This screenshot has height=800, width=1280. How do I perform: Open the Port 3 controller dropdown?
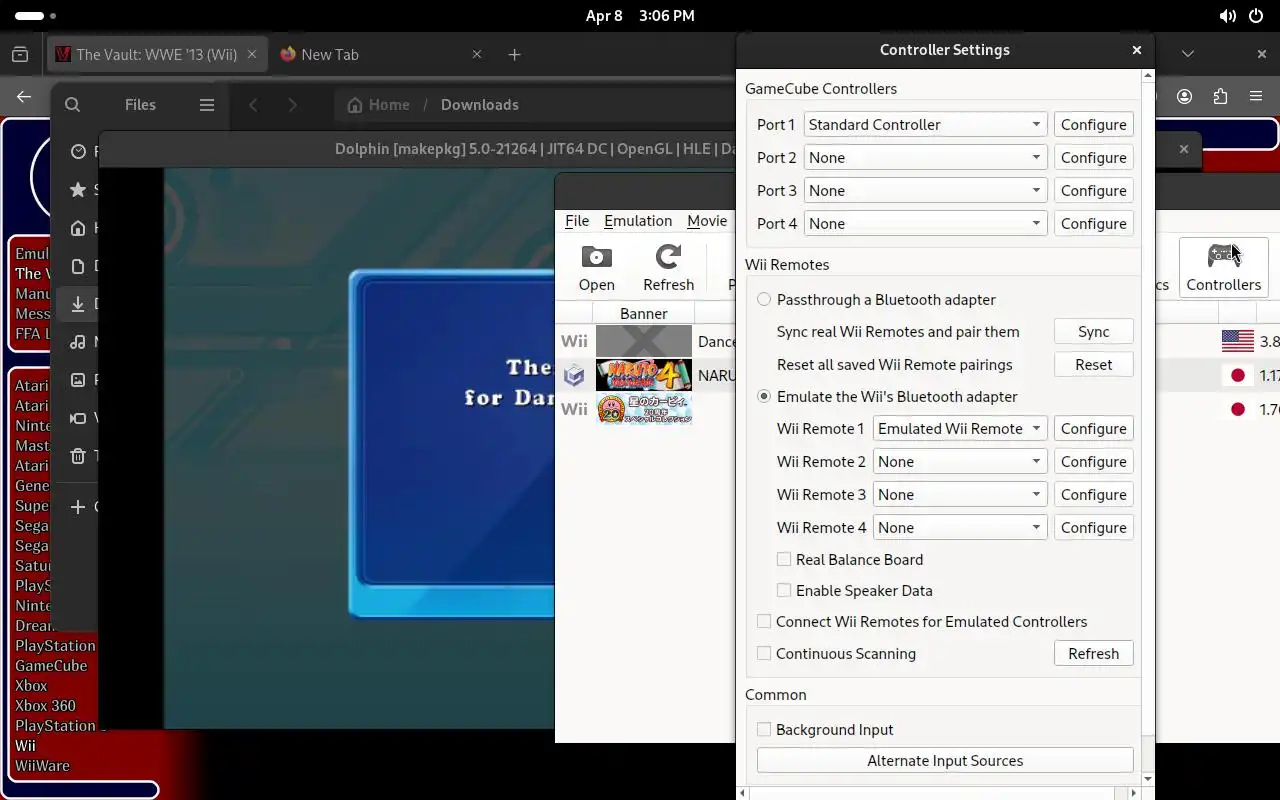(926, 190)
